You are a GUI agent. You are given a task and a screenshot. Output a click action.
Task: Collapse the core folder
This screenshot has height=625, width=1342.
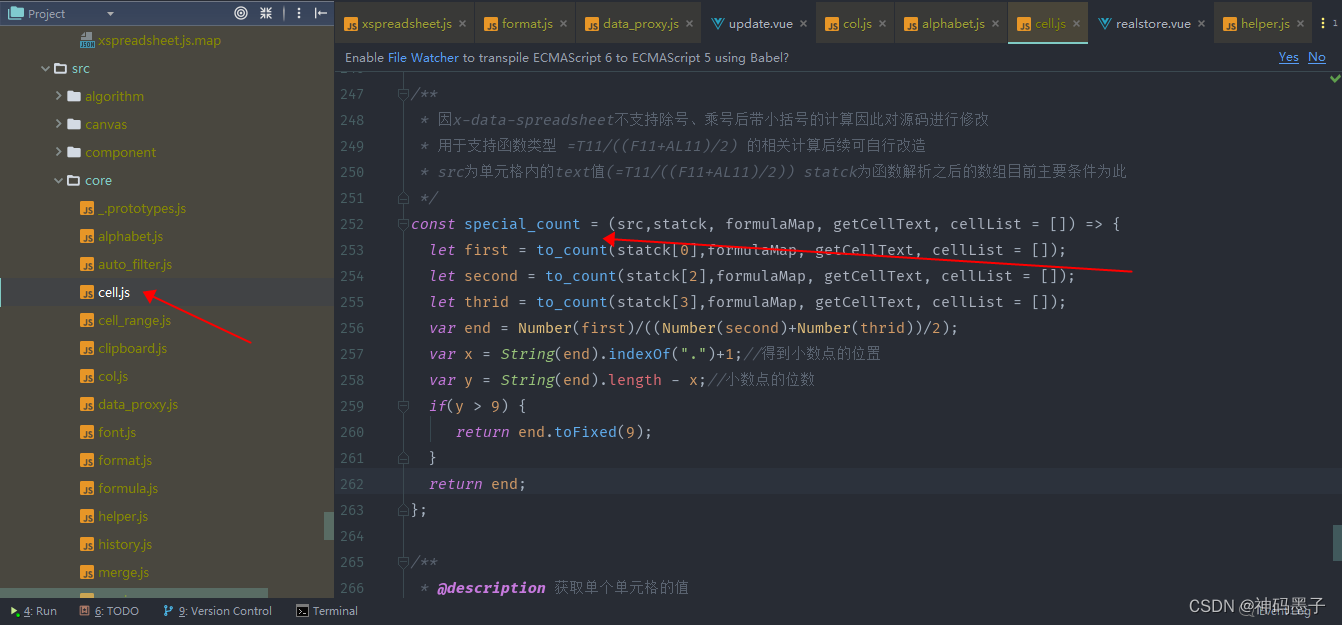click(59, 181)
